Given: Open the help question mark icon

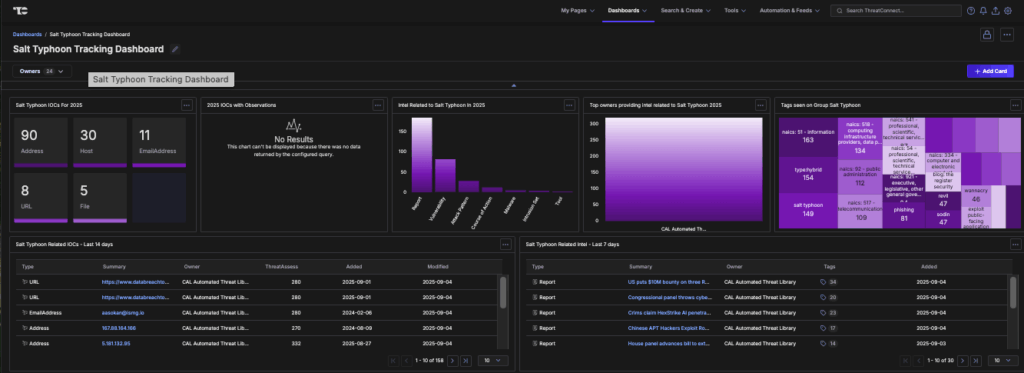Looking at the screenshot, I should (971, 10).
